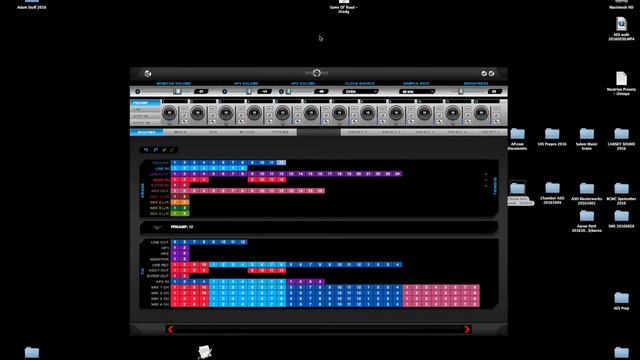Select PREAMP channel 12 in FROM matrix
Screen dimensions: 640x360
tap(281, 162)
